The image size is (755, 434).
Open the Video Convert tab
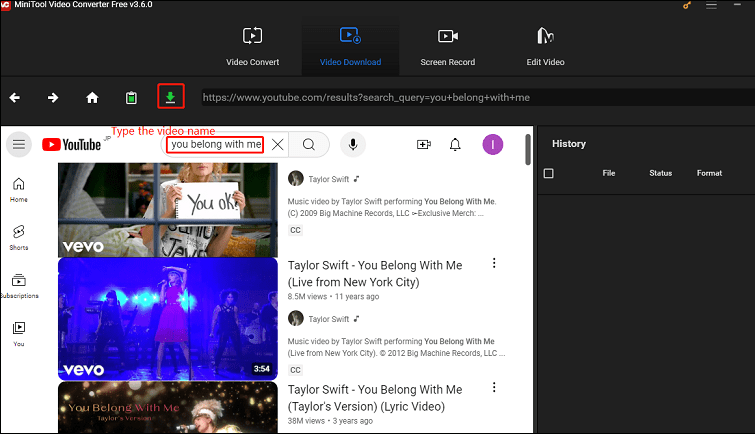252,46
